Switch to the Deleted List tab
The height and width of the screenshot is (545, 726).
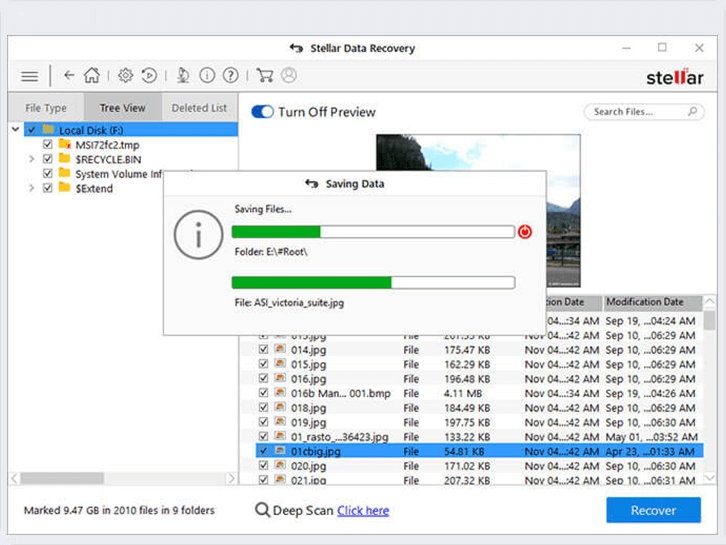[x=200, y=107]
